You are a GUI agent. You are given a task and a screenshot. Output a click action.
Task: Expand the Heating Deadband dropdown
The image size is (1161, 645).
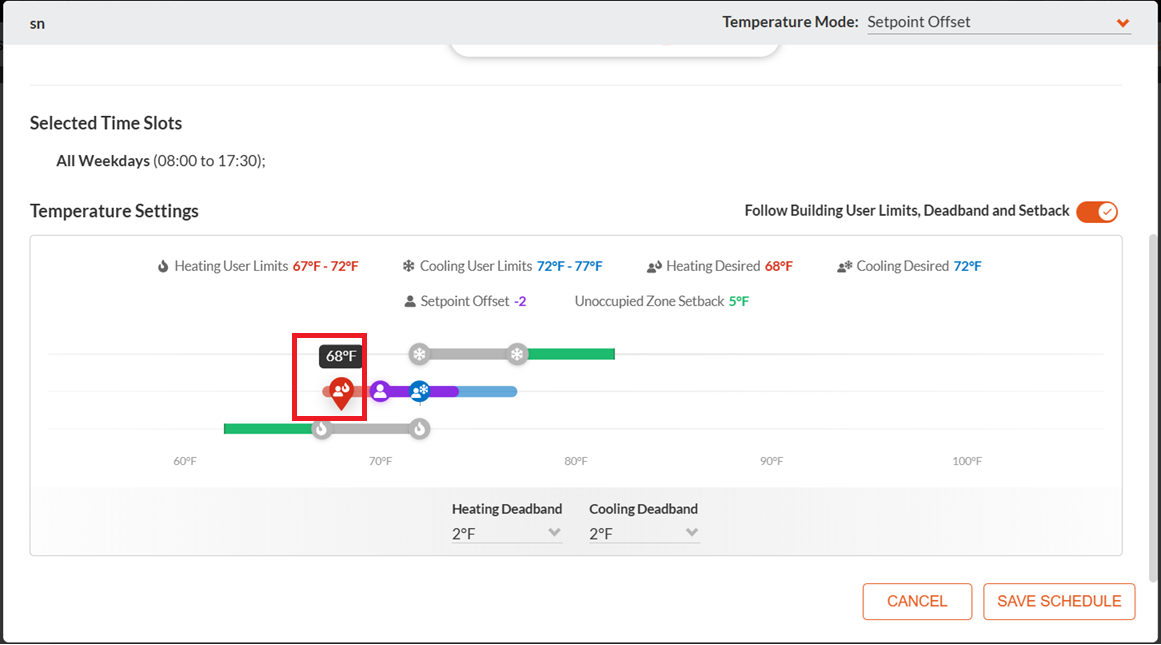point(506,533)
